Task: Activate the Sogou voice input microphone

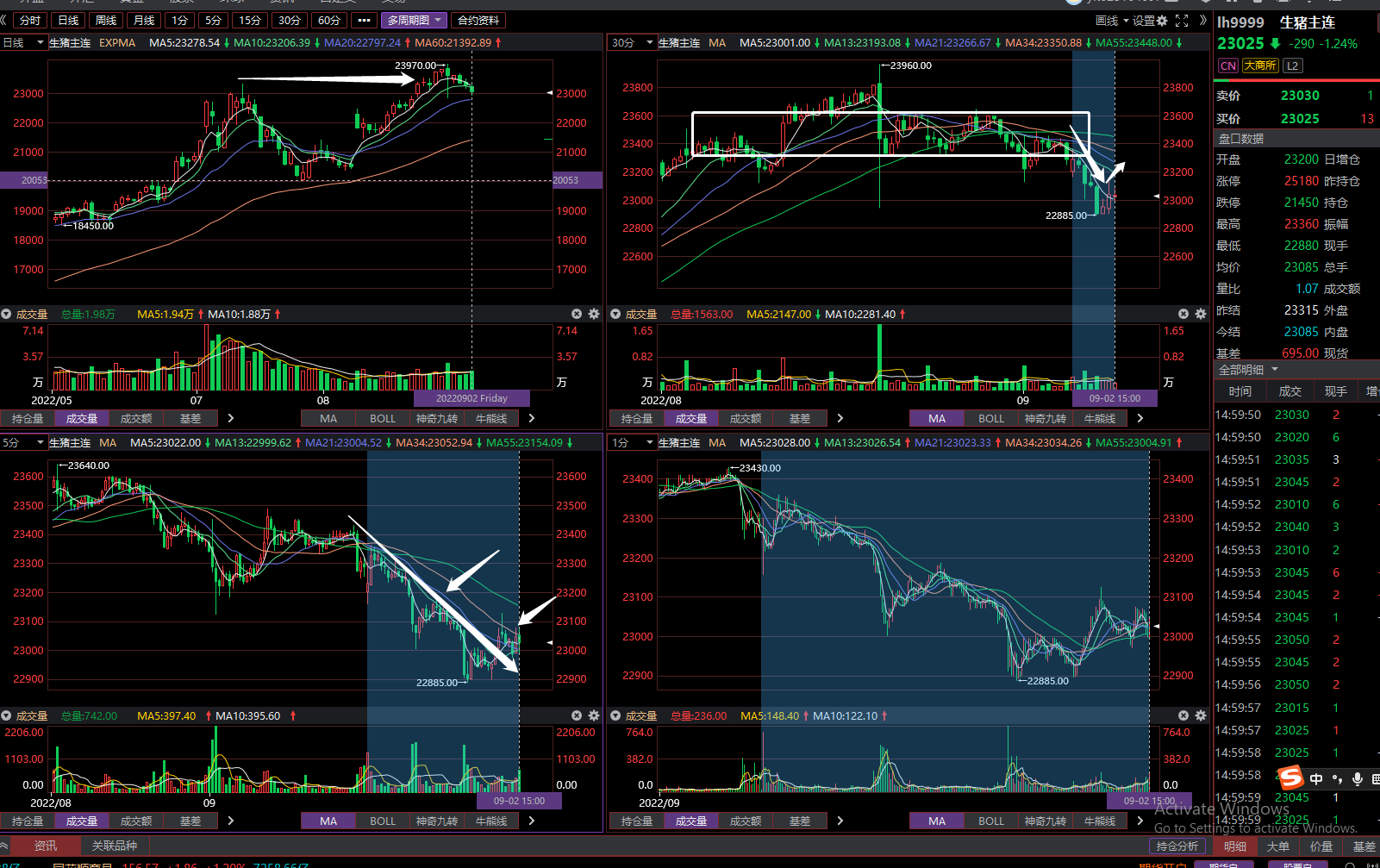Action: [x=1358, y=779]
